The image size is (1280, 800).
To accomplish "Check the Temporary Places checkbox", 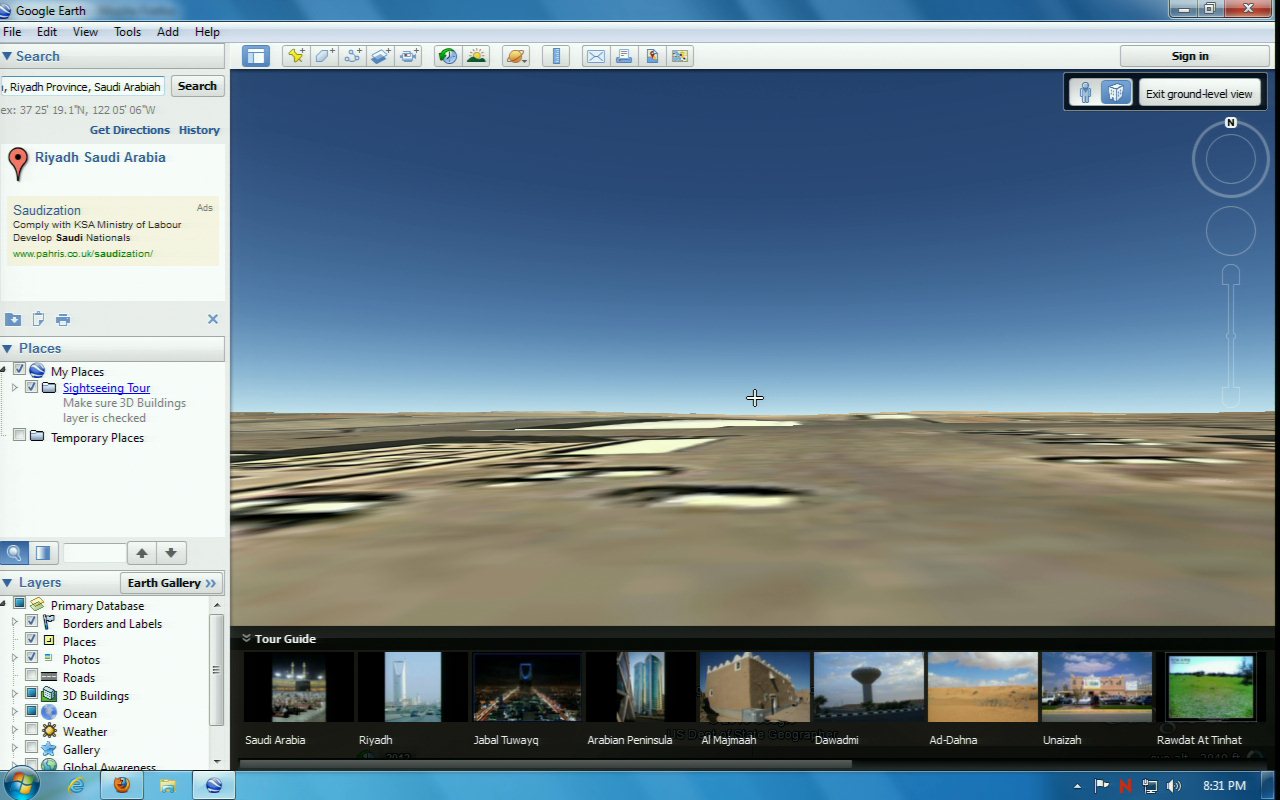I will [19, 436].
